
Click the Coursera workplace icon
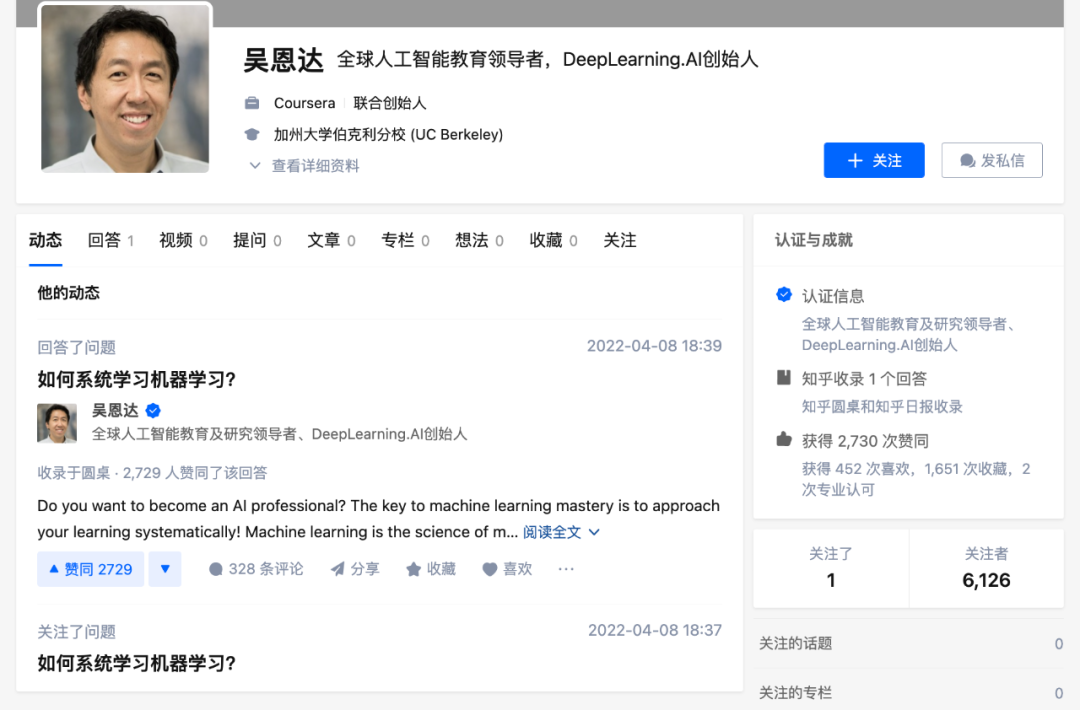coord(248,103)
